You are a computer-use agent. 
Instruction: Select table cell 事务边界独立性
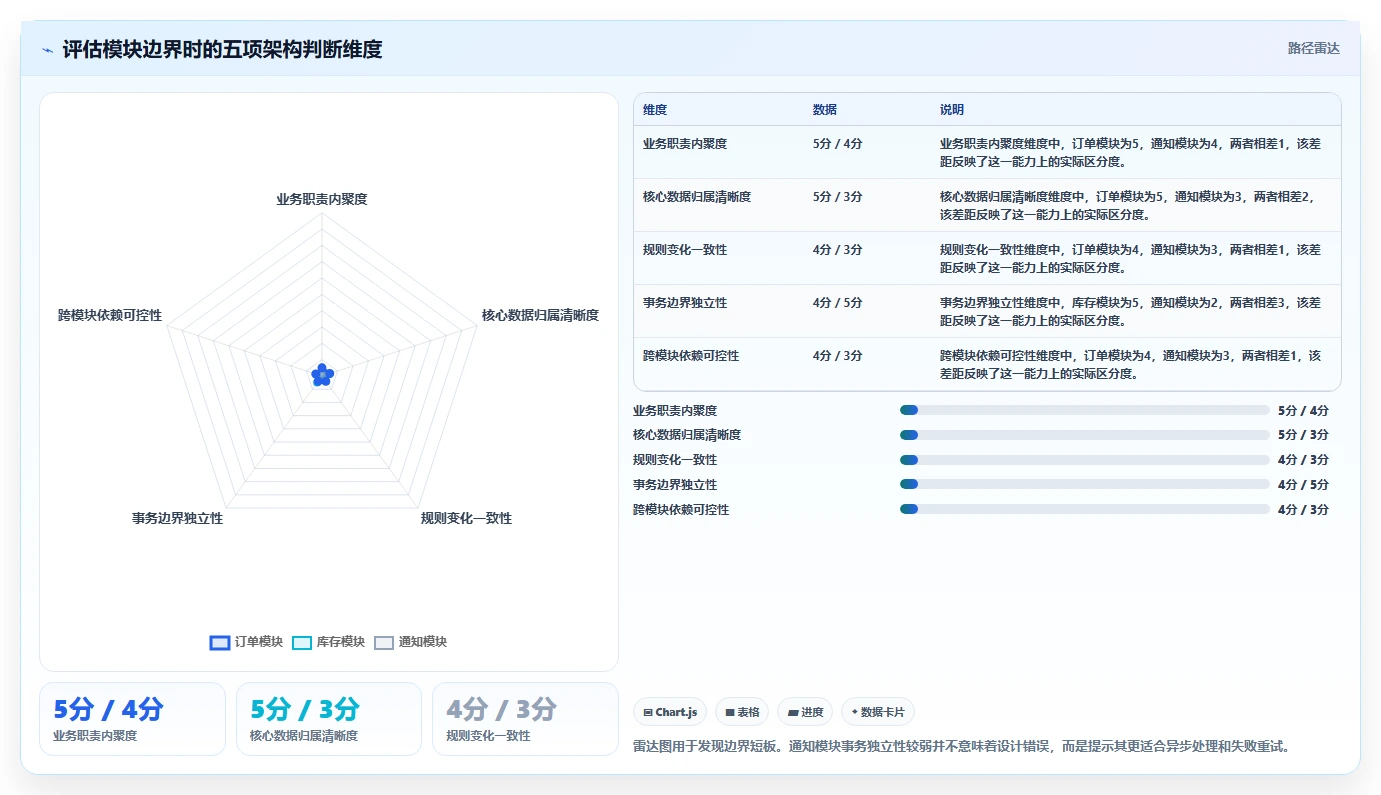(685, 303)
